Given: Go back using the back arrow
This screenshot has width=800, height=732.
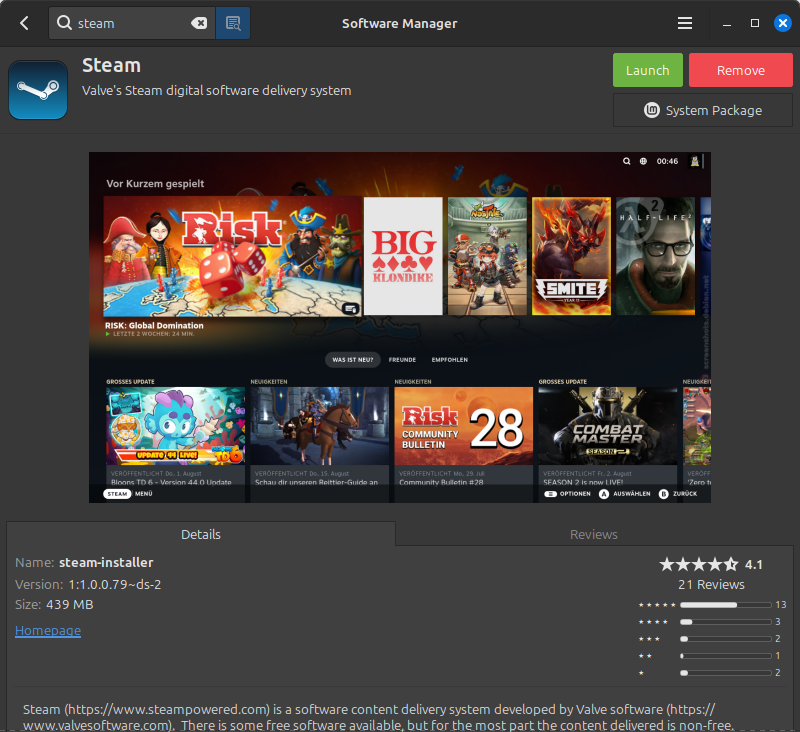Looking at the screenshot, I should (24, 23).
